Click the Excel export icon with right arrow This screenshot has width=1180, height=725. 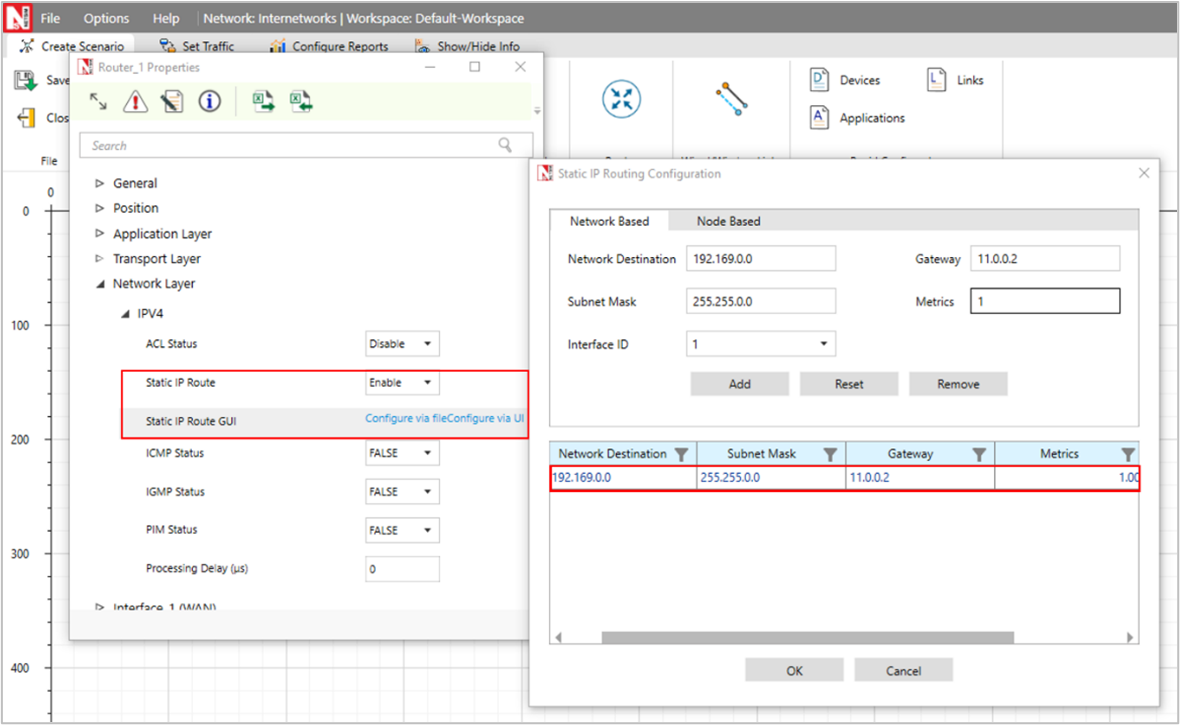(263, 101)
